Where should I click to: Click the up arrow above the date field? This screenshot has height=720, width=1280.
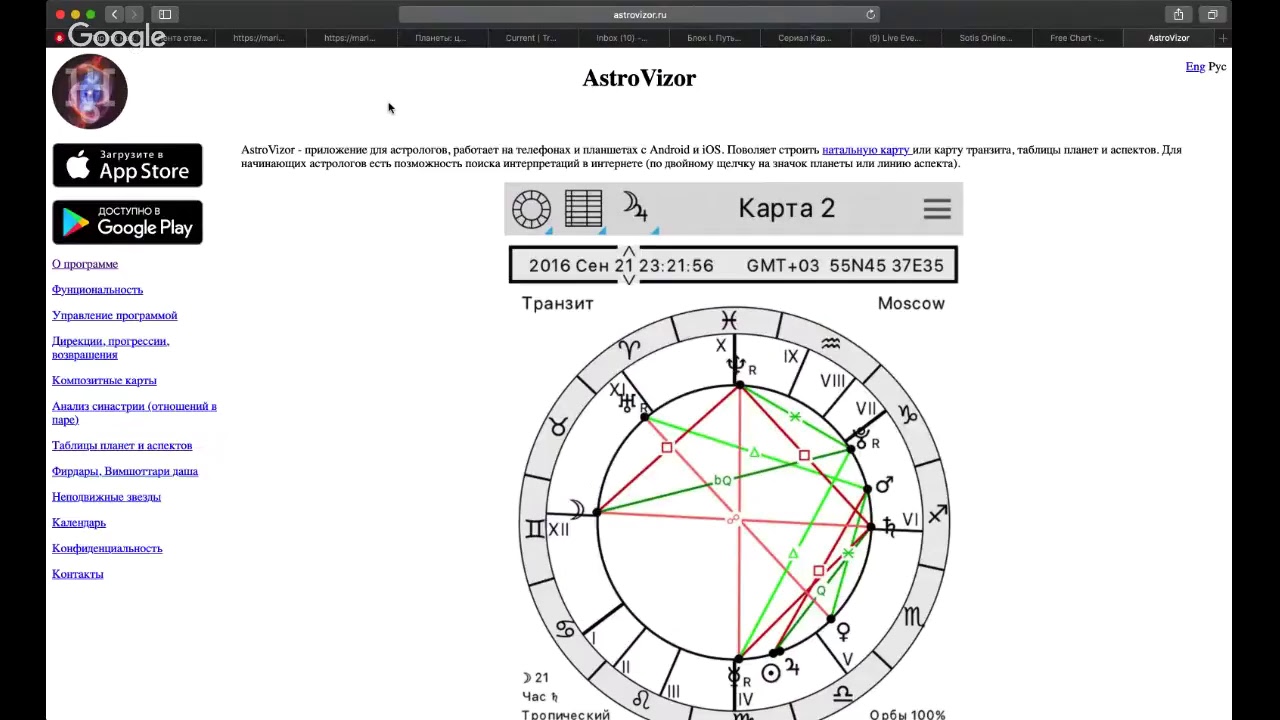pos(628,252)
